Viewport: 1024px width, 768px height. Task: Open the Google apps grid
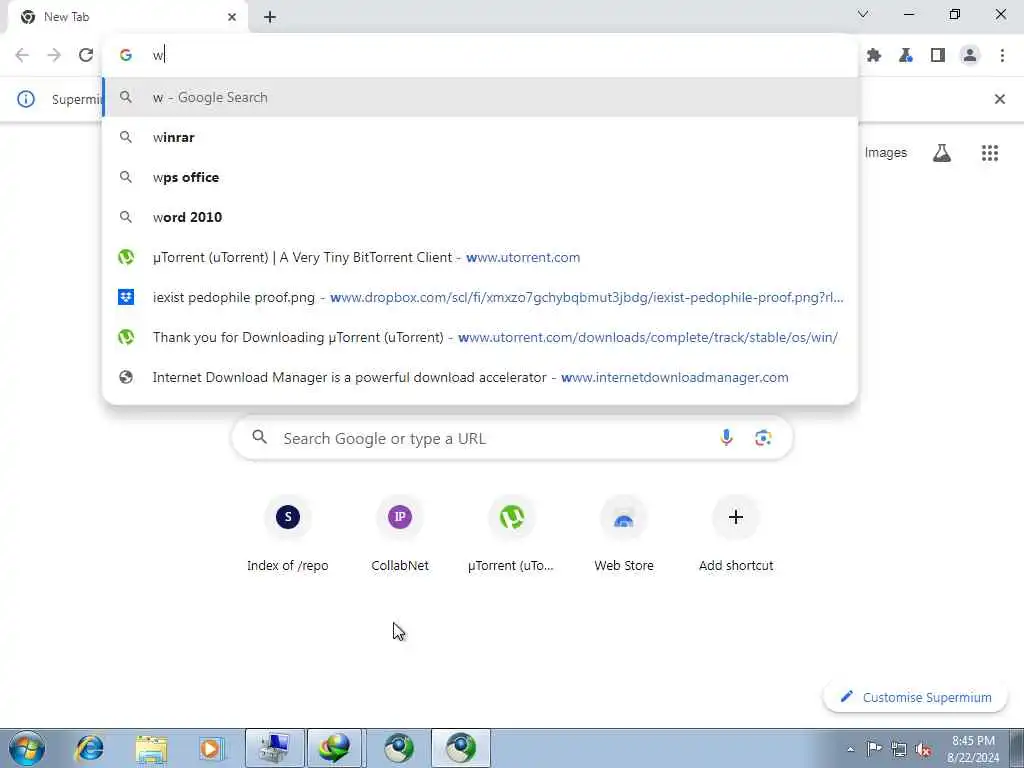pos(990,153)
